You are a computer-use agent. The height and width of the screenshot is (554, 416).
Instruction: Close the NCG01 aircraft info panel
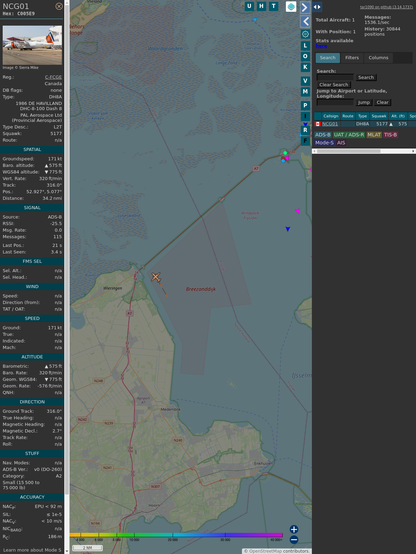pyautogui.click(x=59, y=6)
